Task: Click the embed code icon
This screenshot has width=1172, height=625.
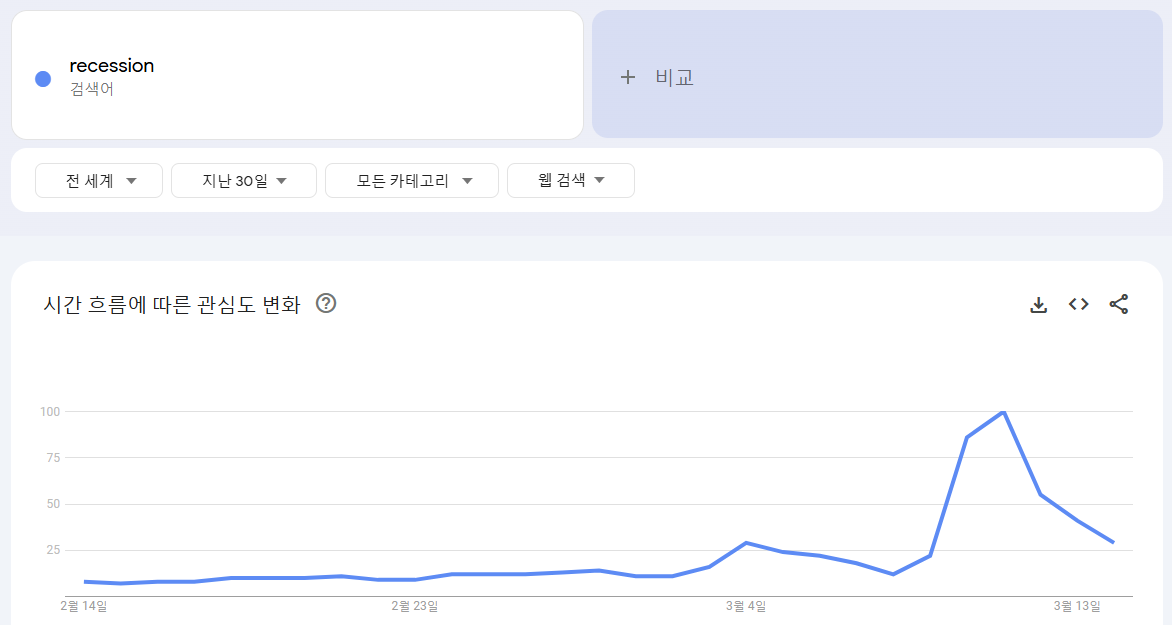Action: tap(1078, 304)
